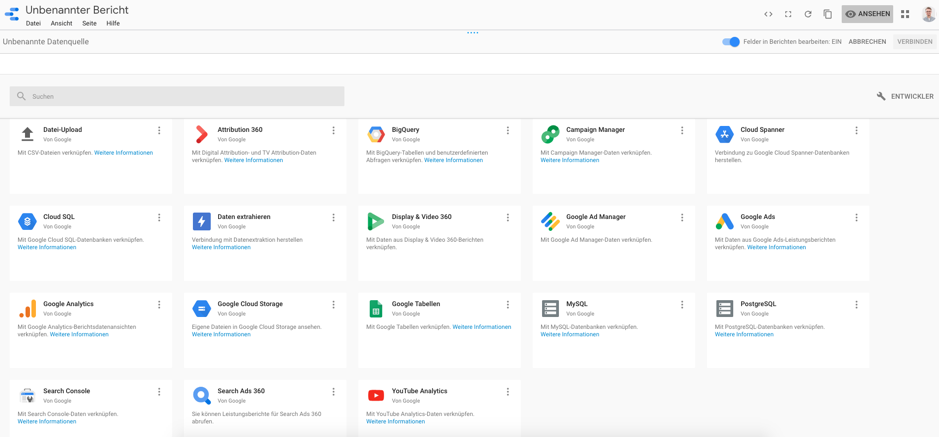The height and width of the screenshot is (437, 939).
Task: Open the Hilfe menu
Action: point(113,23)
